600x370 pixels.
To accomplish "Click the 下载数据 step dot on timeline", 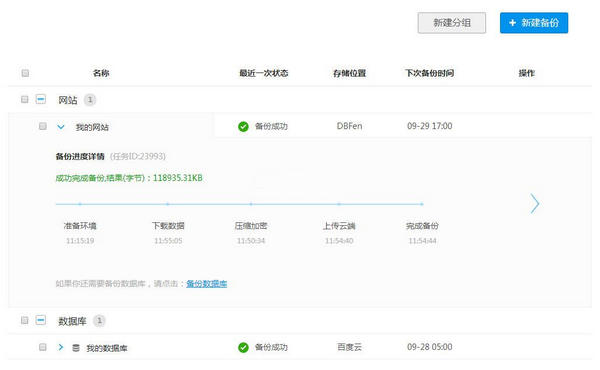I will [x=168, y=204].
